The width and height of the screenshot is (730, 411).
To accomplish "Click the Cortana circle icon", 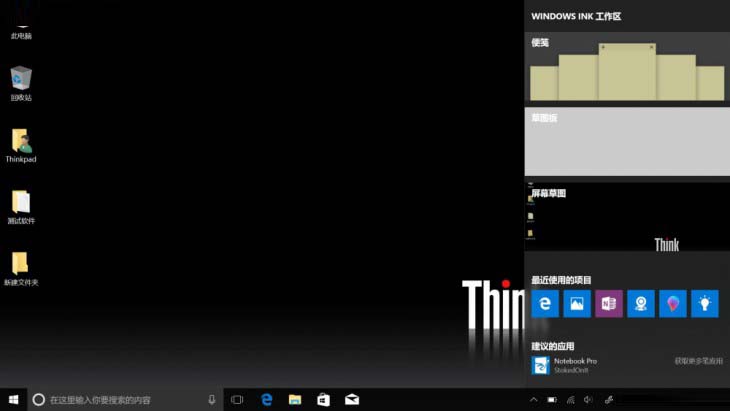I will coord(39,399).
